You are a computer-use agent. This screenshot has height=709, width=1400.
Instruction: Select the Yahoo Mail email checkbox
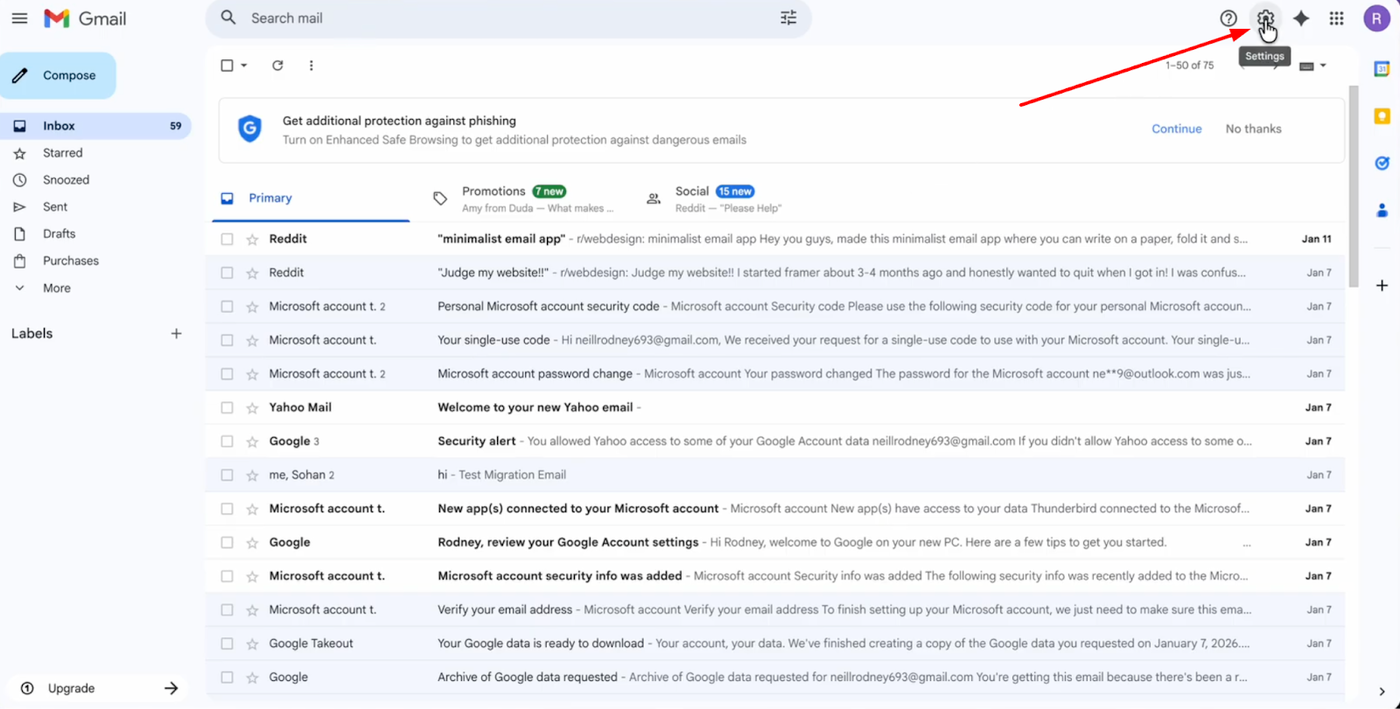227,408
